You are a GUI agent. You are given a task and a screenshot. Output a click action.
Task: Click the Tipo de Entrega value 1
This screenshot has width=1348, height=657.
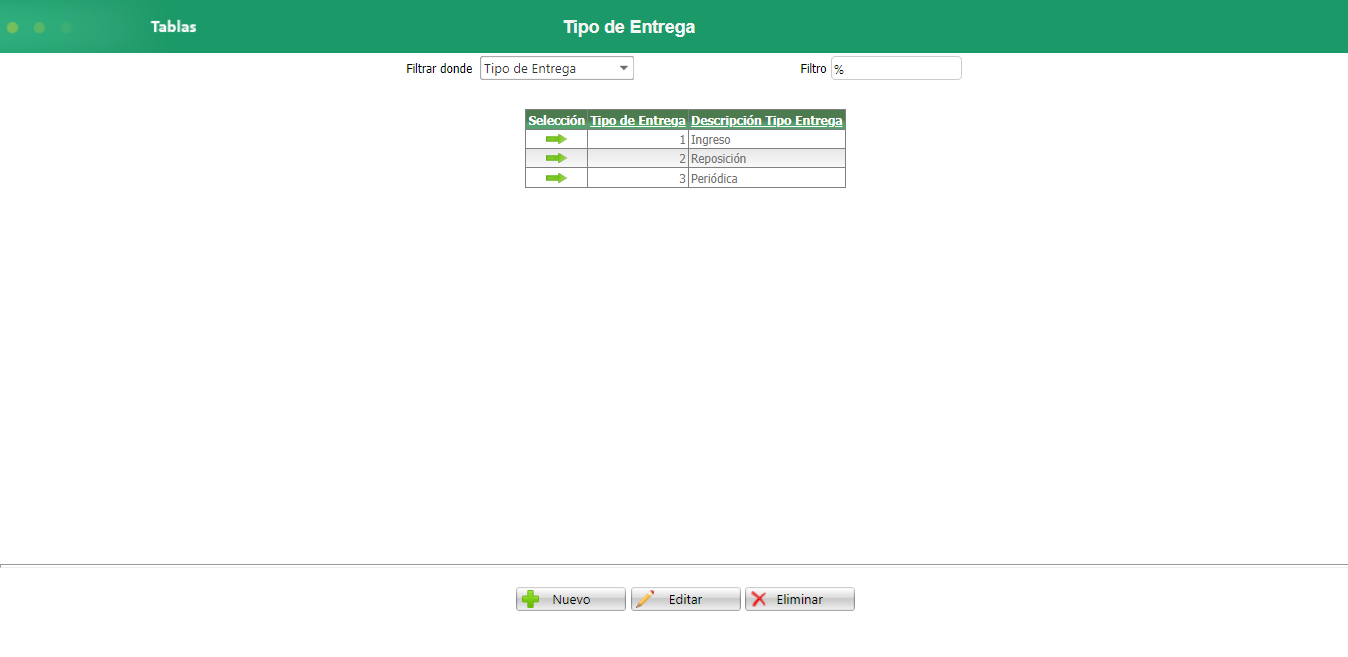pyautogui.click(x=638, y=139)
